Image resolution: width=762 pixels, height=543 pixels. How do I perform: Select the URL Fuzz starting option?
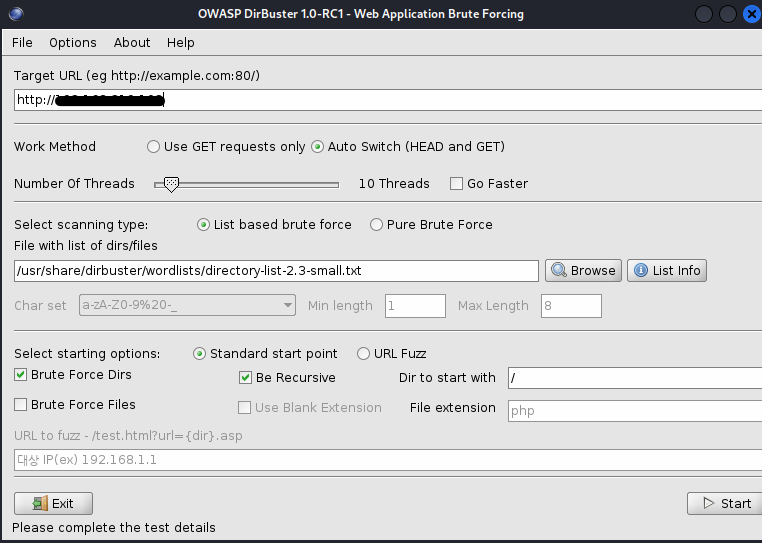pos(363,354)
